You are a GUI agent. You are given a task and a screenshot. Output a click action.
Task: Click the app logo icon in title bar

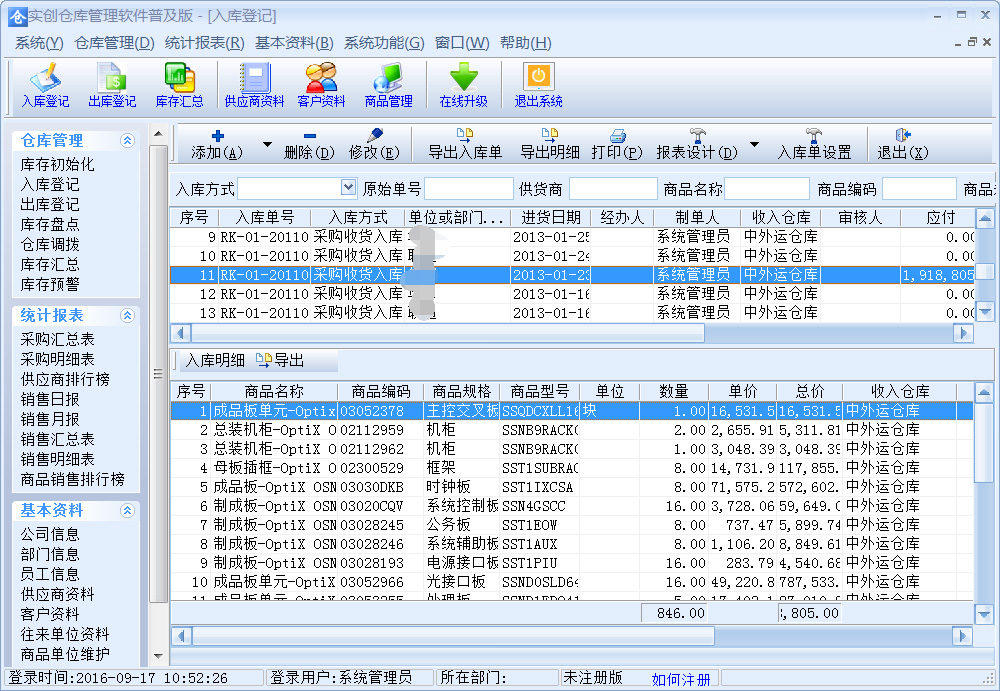click(18, 16)
